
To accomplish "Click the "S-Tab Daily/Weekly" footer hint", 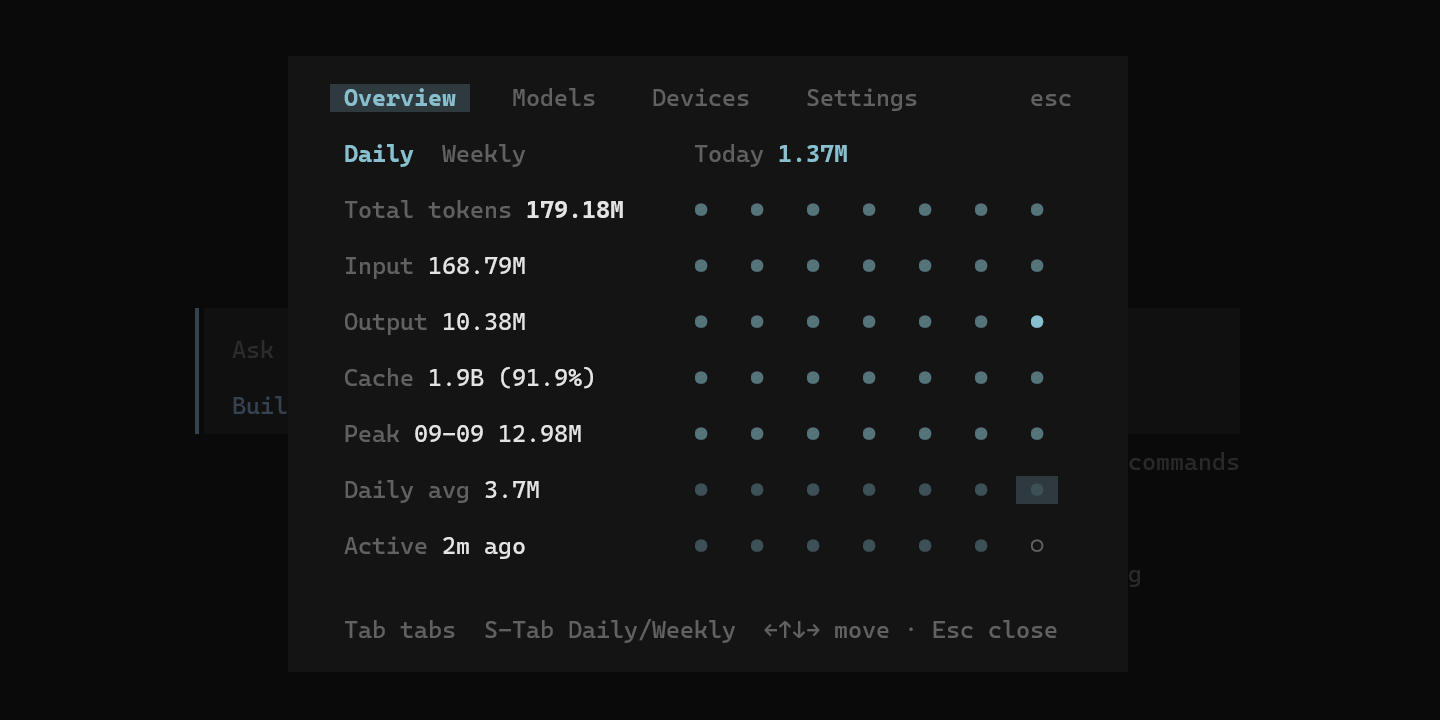I will click(x=610, y=630).
